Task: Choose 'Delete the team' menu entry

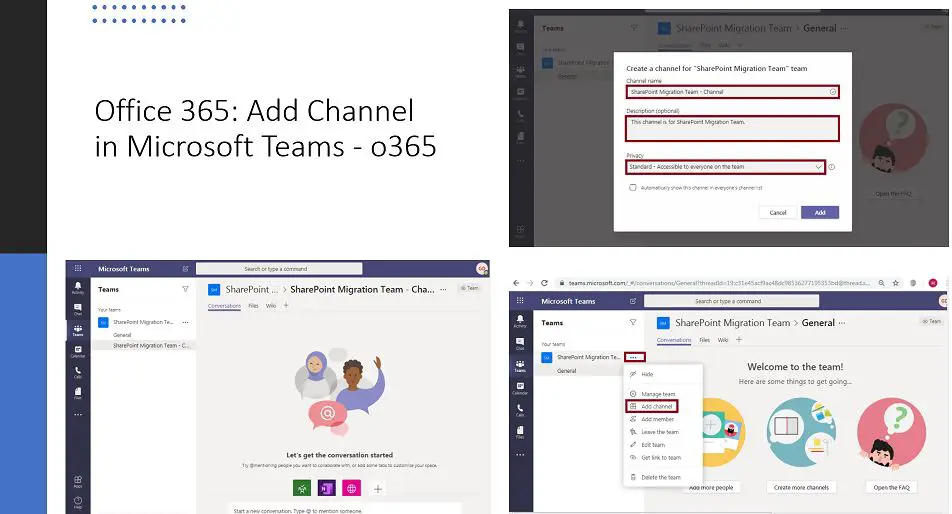Action: (x=663, y=478)
